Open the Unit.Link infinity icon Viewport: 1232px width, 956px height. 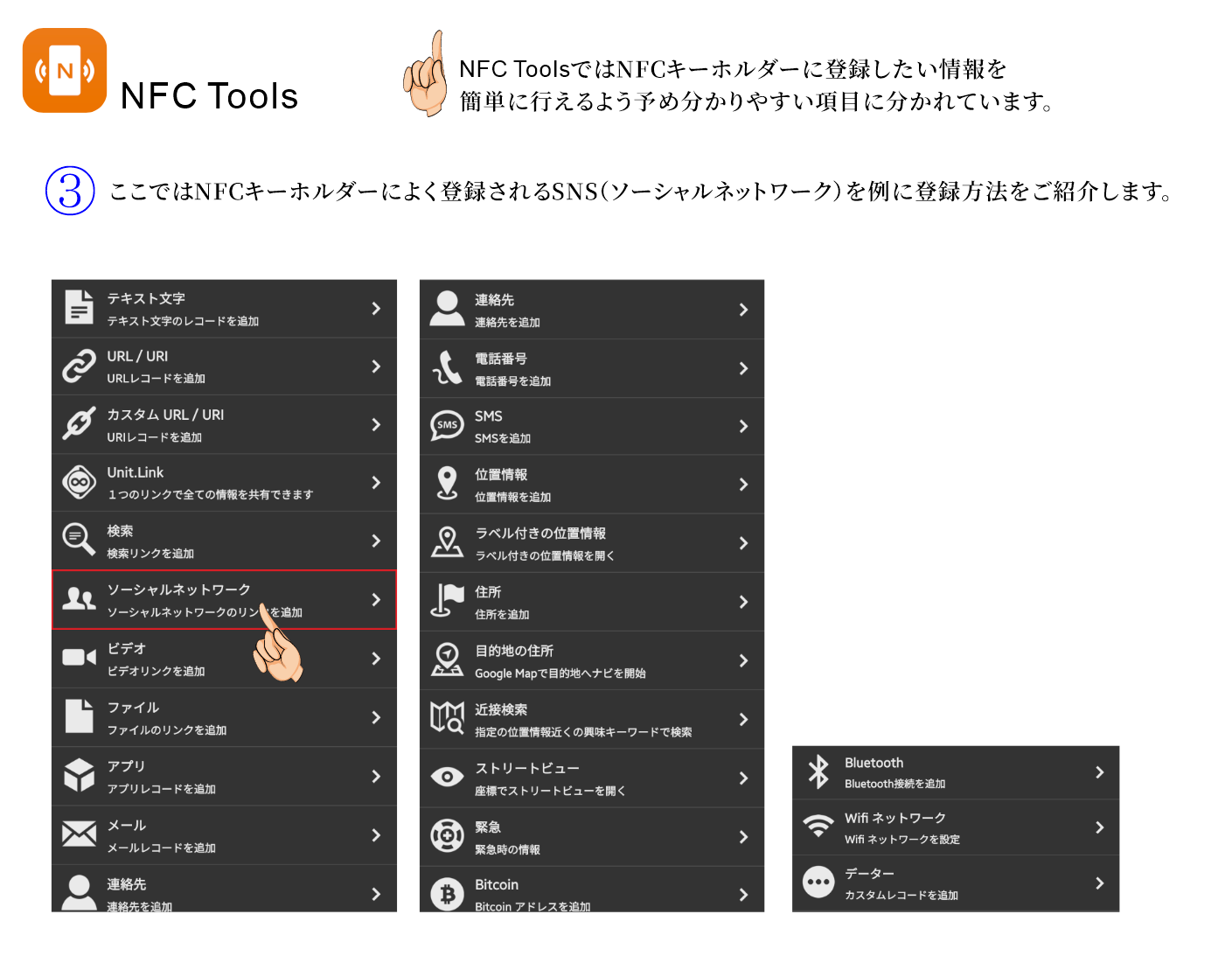[x=79, y=482]
